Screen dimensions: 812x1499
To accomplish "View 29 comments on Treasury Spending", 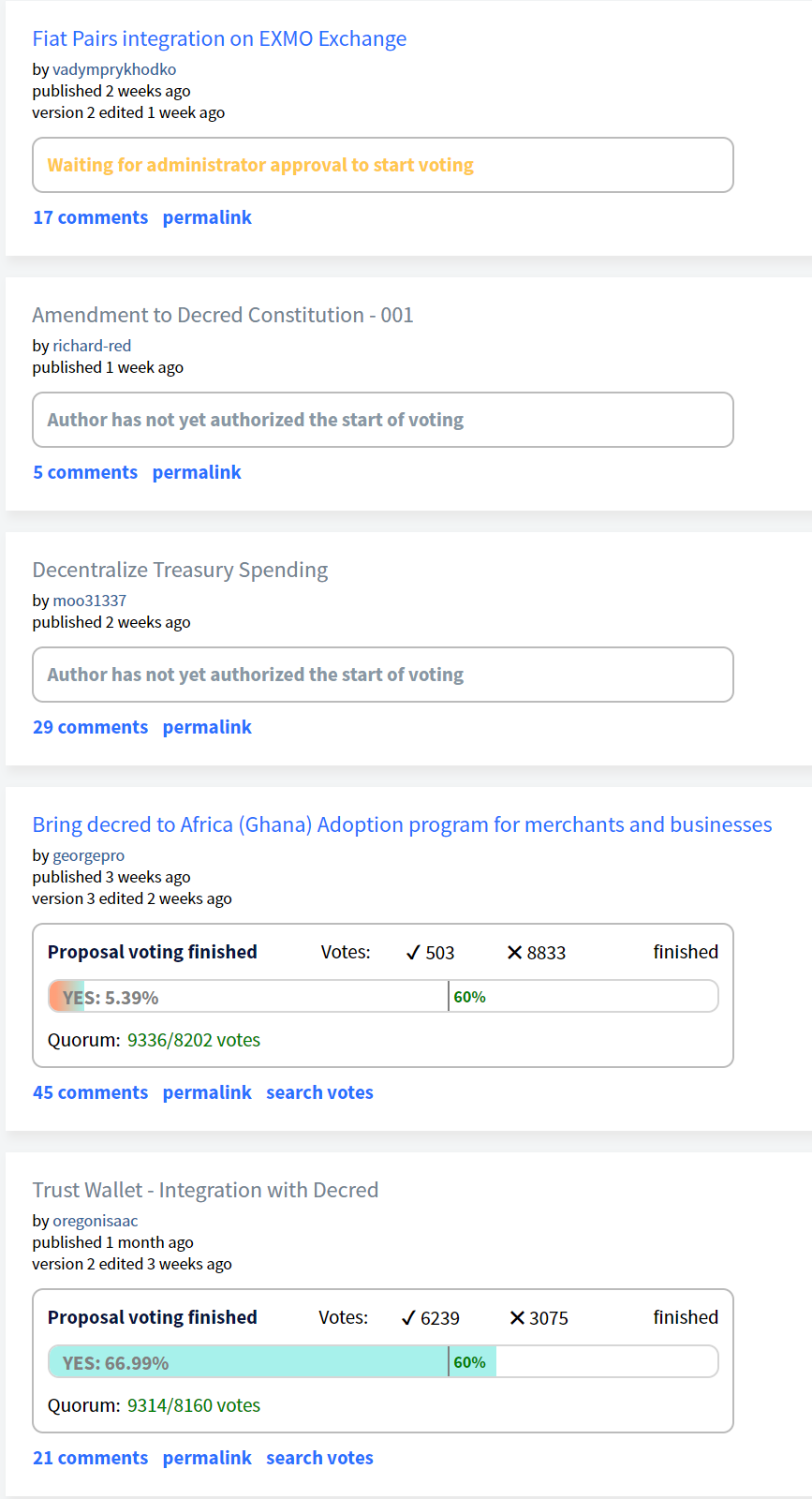I will (90, 727).
